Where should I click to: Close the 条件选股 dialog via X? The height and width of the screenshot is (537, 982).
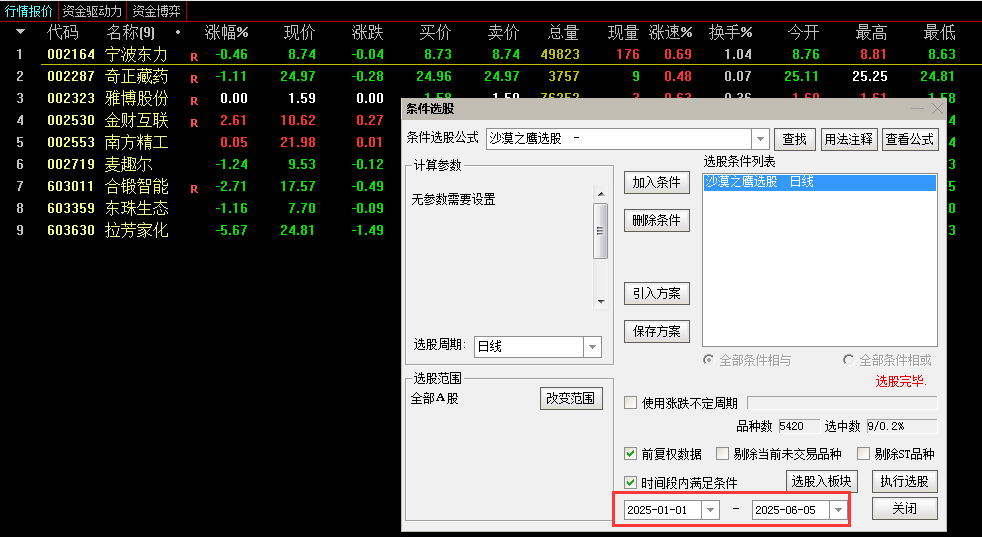coord(937,109)
